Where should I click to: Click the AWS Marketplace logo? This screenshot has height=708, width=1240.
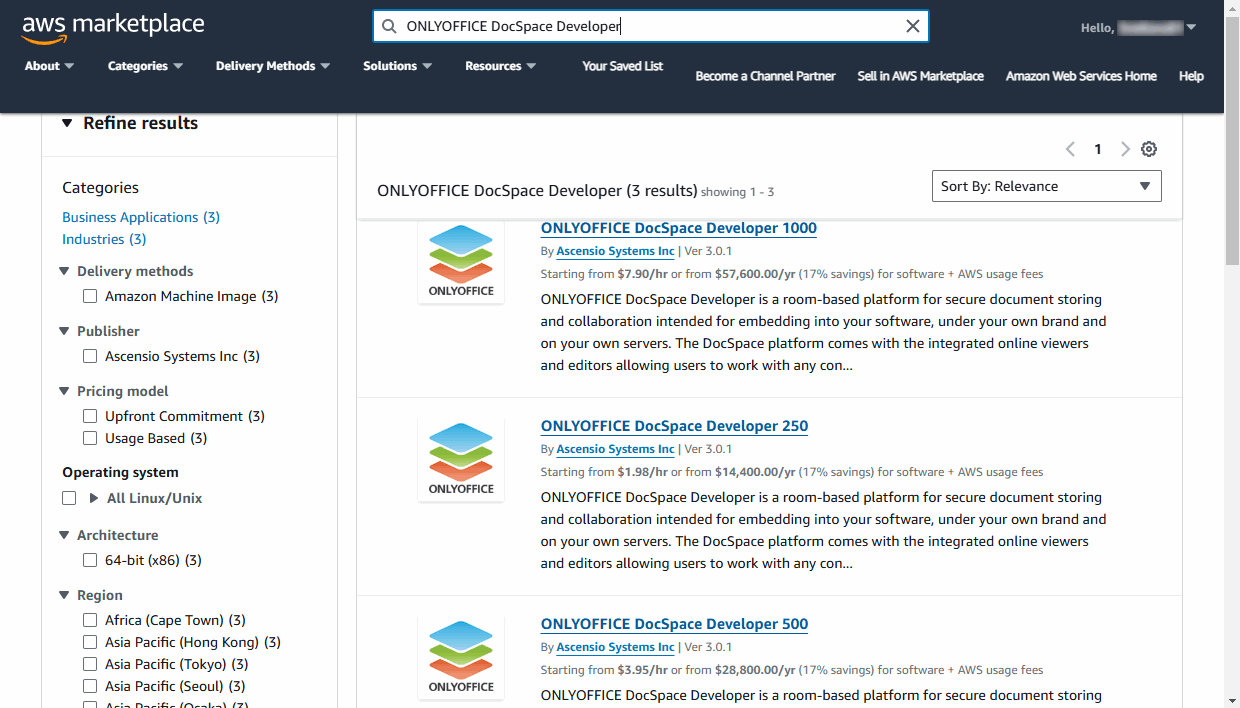[112, 28]
